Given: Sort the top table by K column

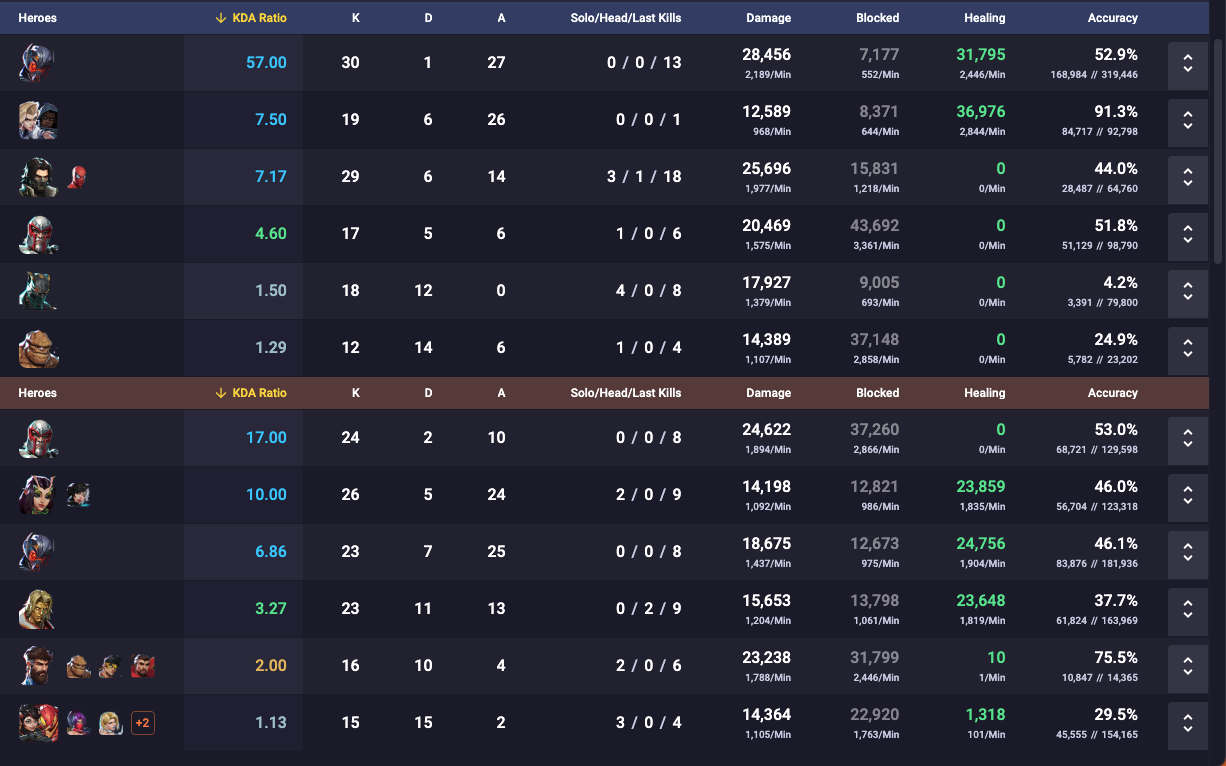Looking at the screenshot, I should pyautogui.click(x=356, y=18).
